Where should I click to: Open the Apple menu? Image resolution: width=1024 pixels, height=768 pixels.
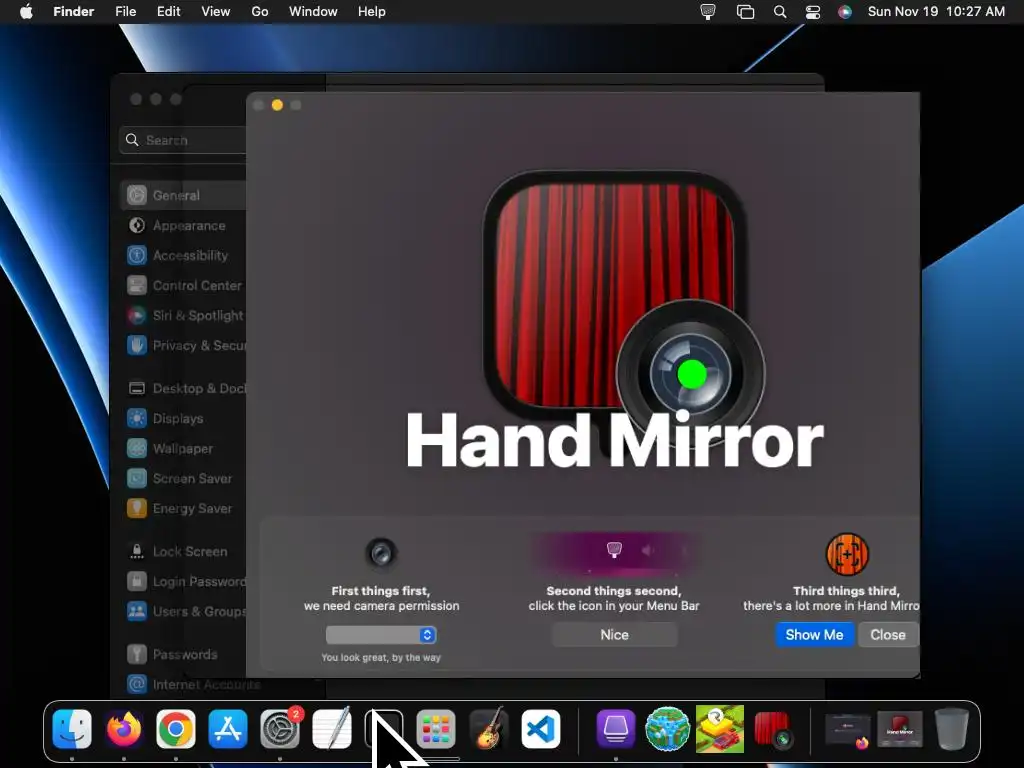pos(26,12)
